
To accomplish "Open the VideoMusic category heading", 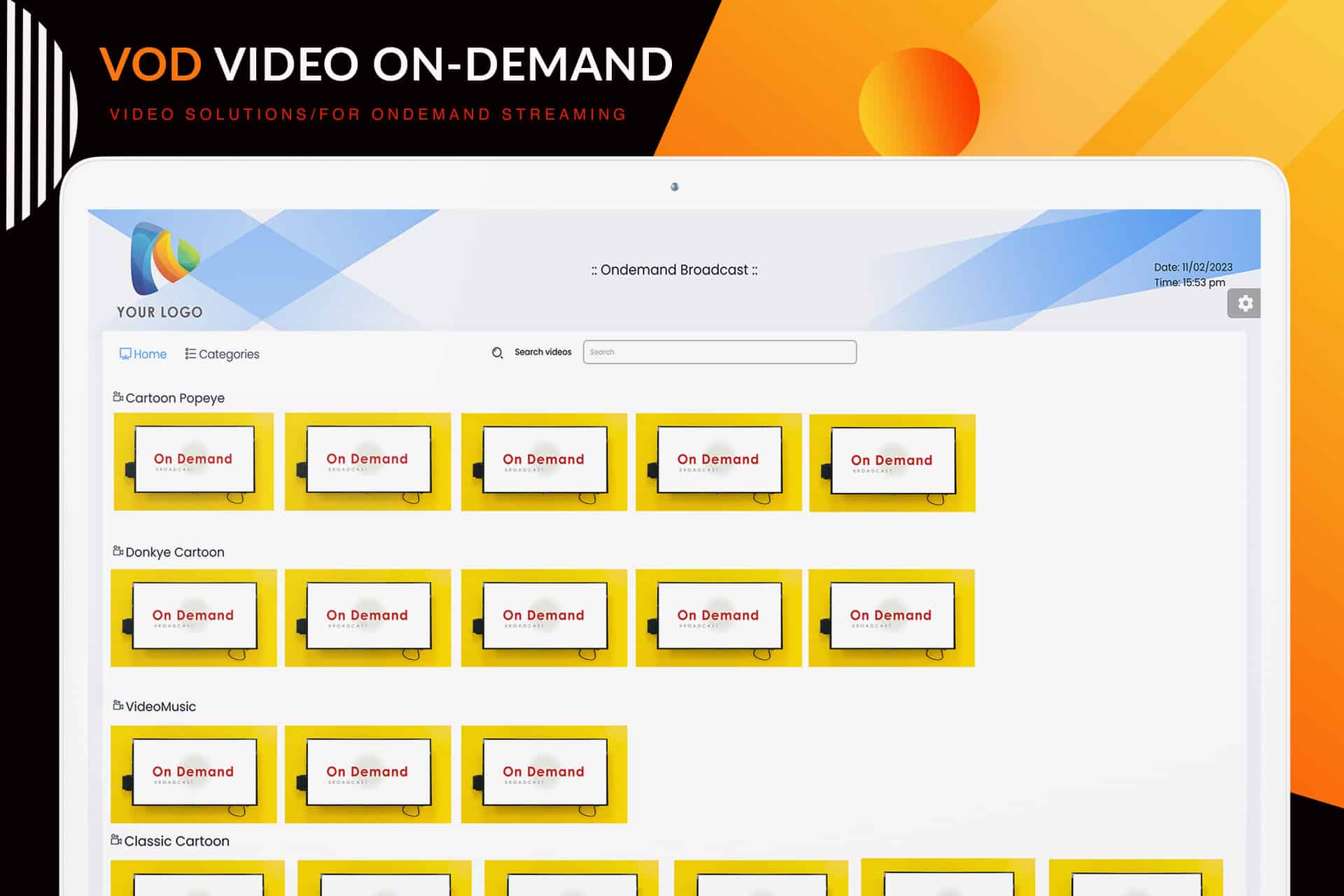I will [160, 706].
